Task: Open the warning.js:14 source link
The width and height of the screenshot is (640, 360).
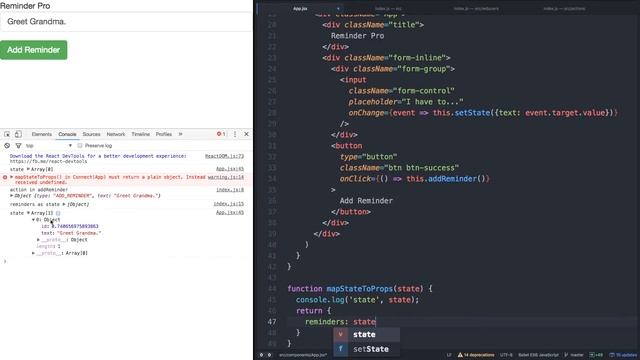Action: pos(226,177)
